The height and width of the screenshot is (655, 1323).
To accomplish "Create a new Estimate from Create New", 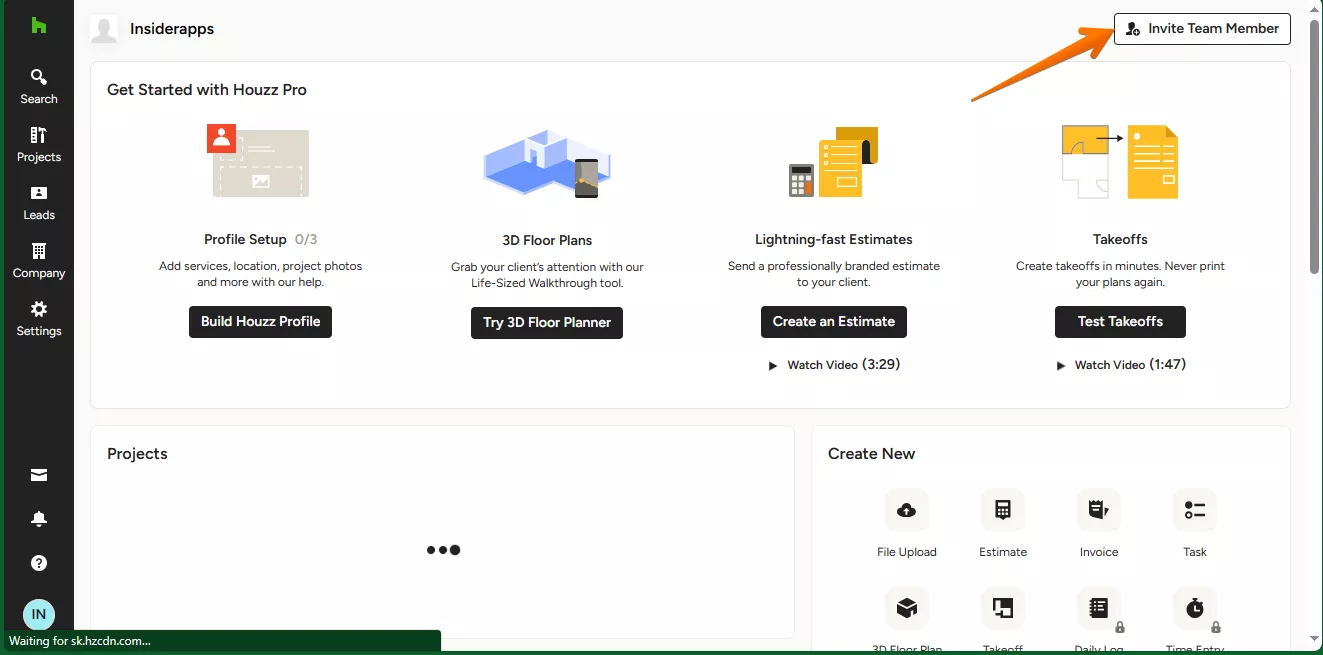I will coord(1003,510).
